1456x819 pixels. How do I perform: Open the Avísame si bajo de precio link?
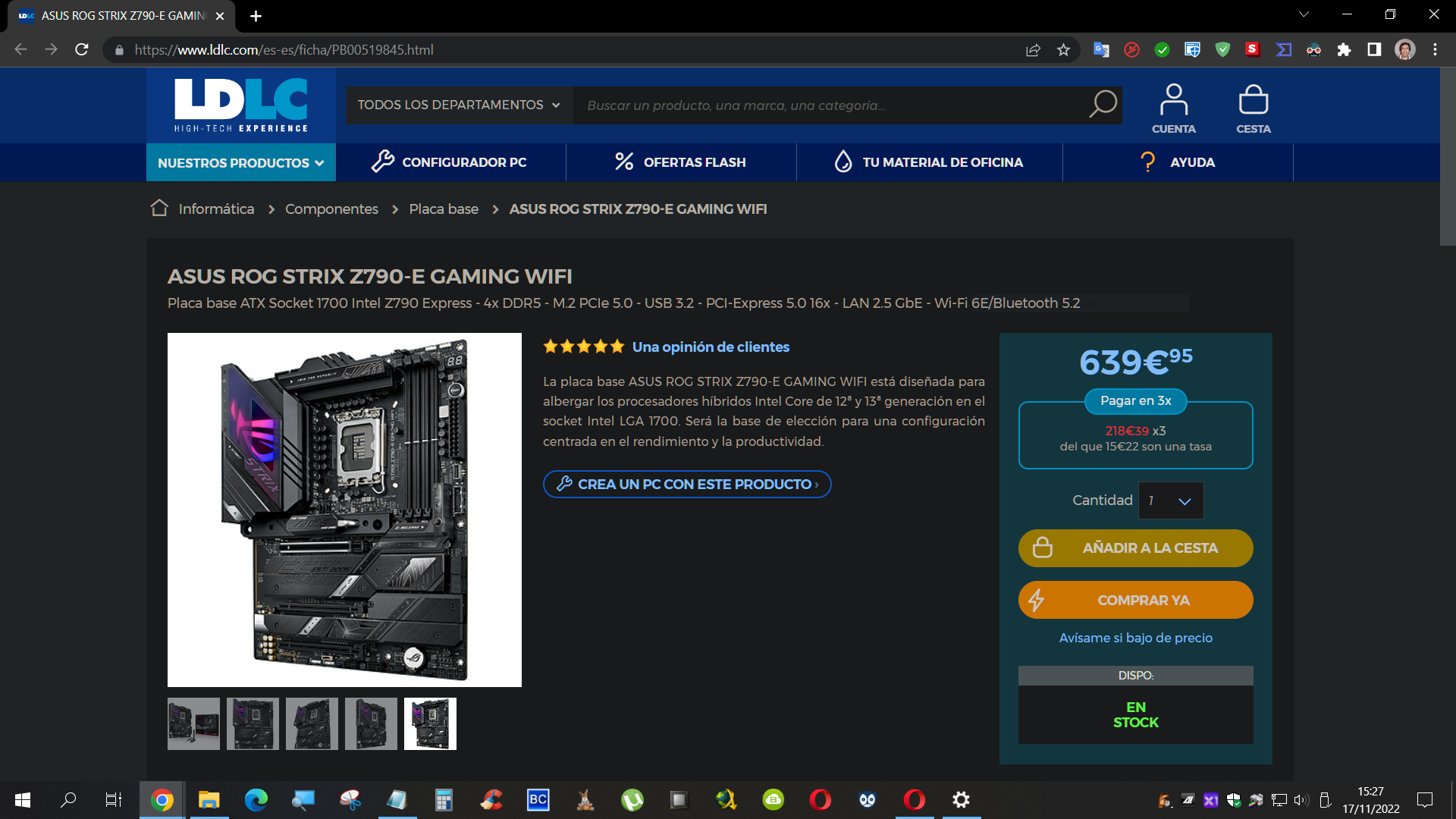(x=1135, y=638)
